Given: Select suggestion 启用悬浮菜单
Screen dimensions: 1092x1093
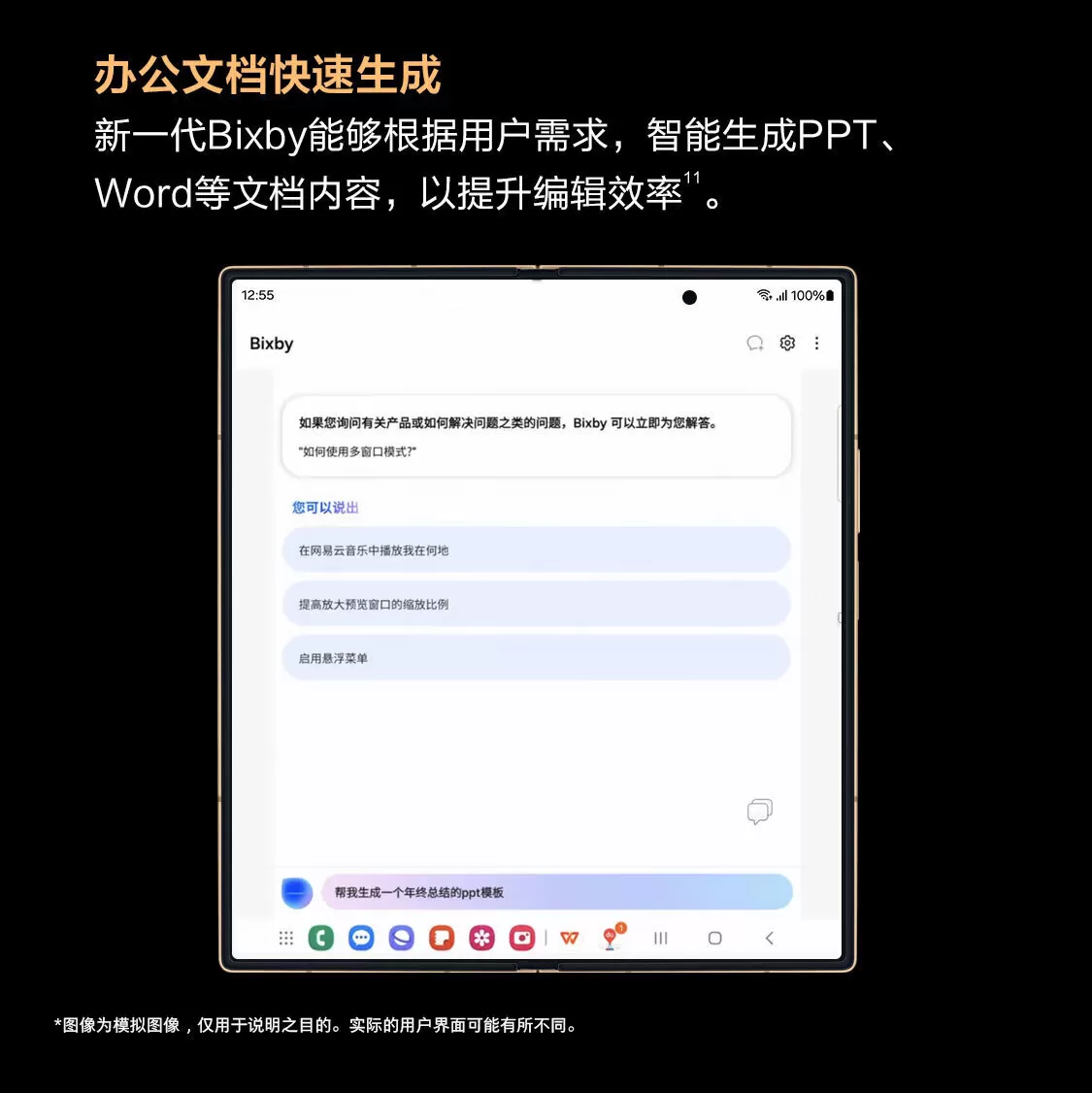Looking at the screenshot, I should (x=537, y=658).
